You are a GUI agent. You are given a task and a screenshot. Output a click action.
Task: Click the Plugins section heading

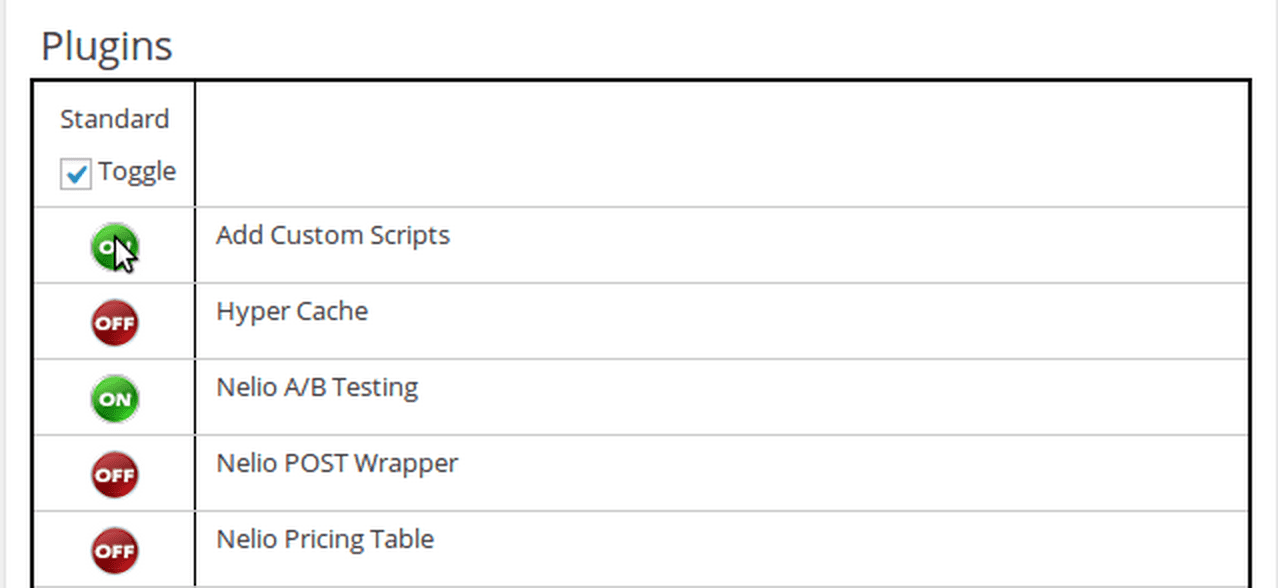click(x=107, y=46)
